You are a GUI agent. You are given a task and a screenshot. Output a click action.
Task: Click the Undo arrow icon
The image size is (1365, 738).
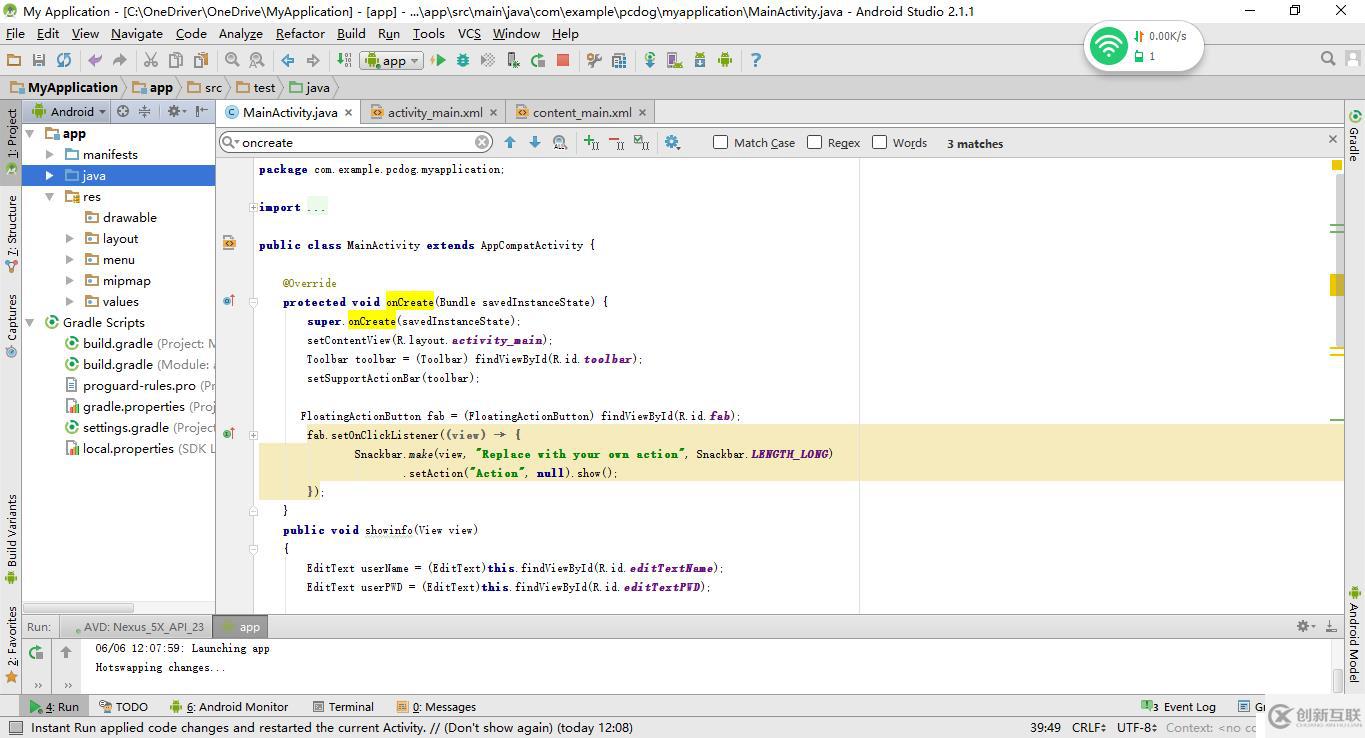(95, 60)
